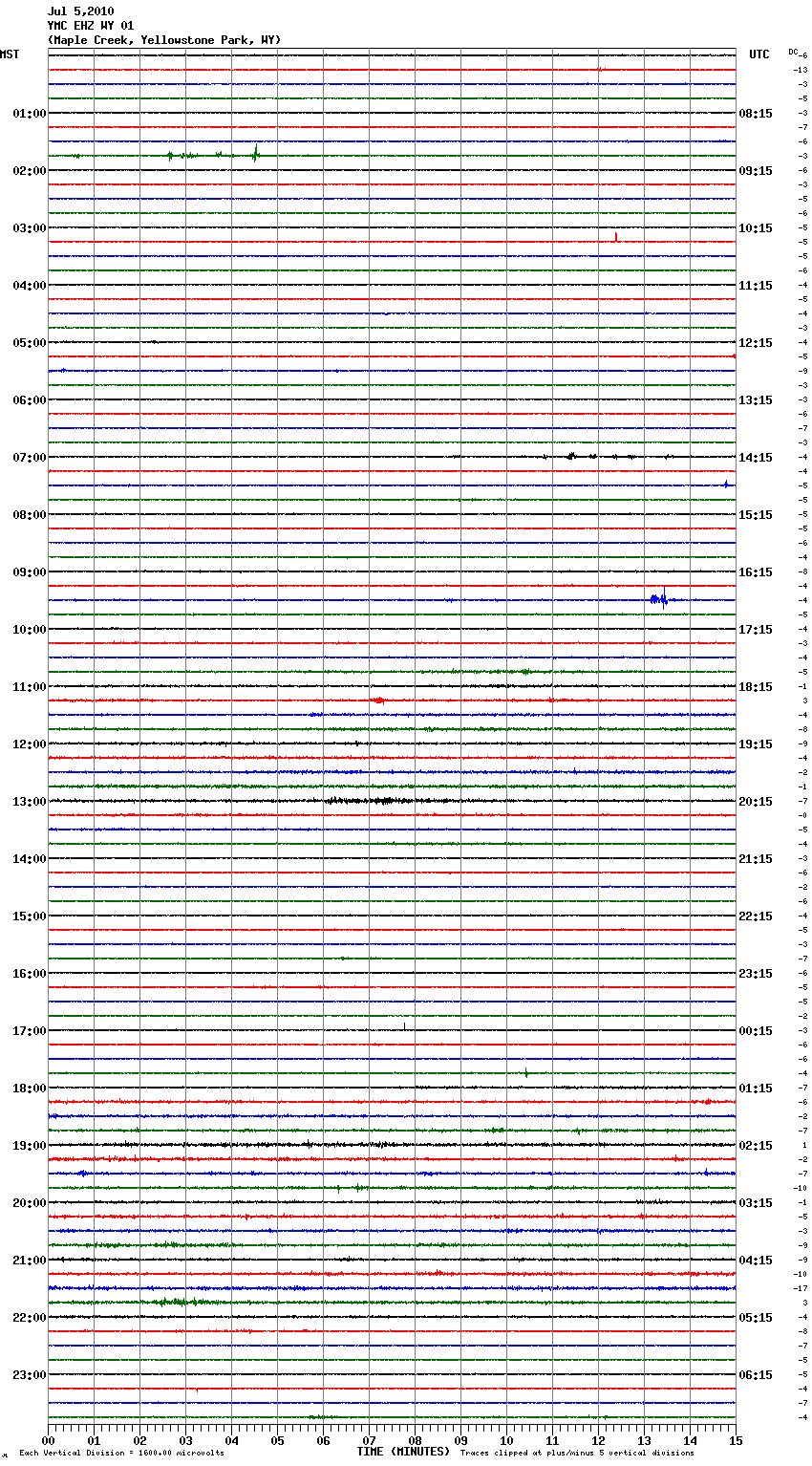The image size is (812, 1466).
Task: Select the 07:00 MST time label
Action: (30, 458)
